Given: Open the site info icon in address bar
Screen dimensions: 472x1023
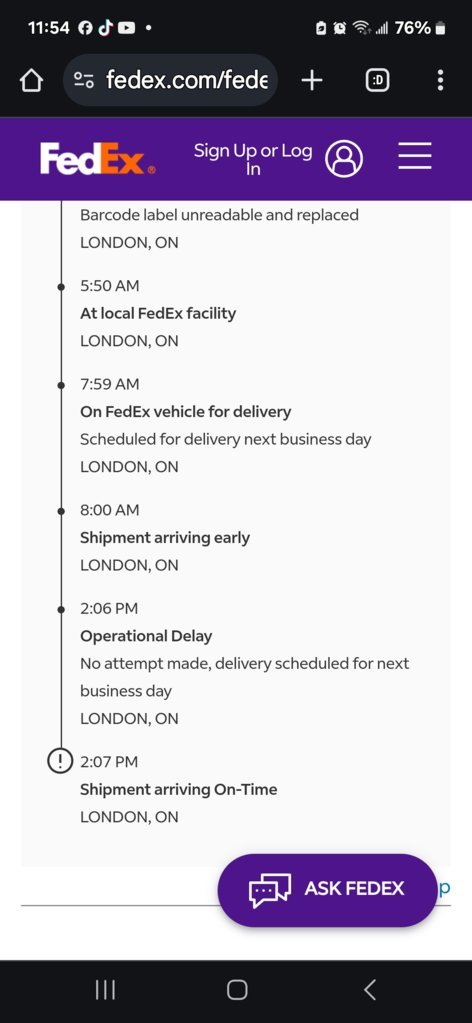Looking at the screenshot, I should (x=84, y=80).
